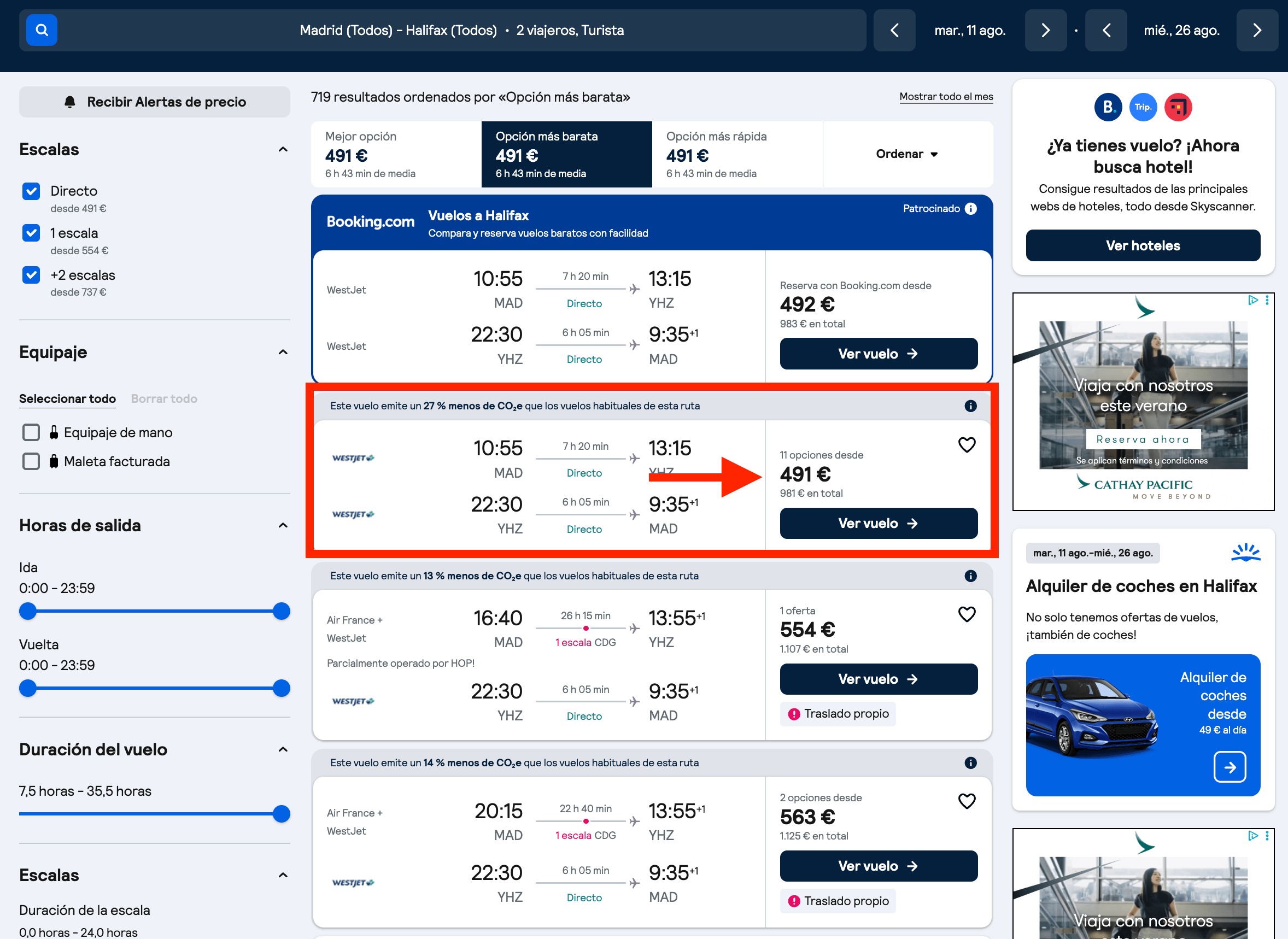1288x939 pixels.
Task: Click the Ida departure time right slider handle
Action: (x=282, y=612)
